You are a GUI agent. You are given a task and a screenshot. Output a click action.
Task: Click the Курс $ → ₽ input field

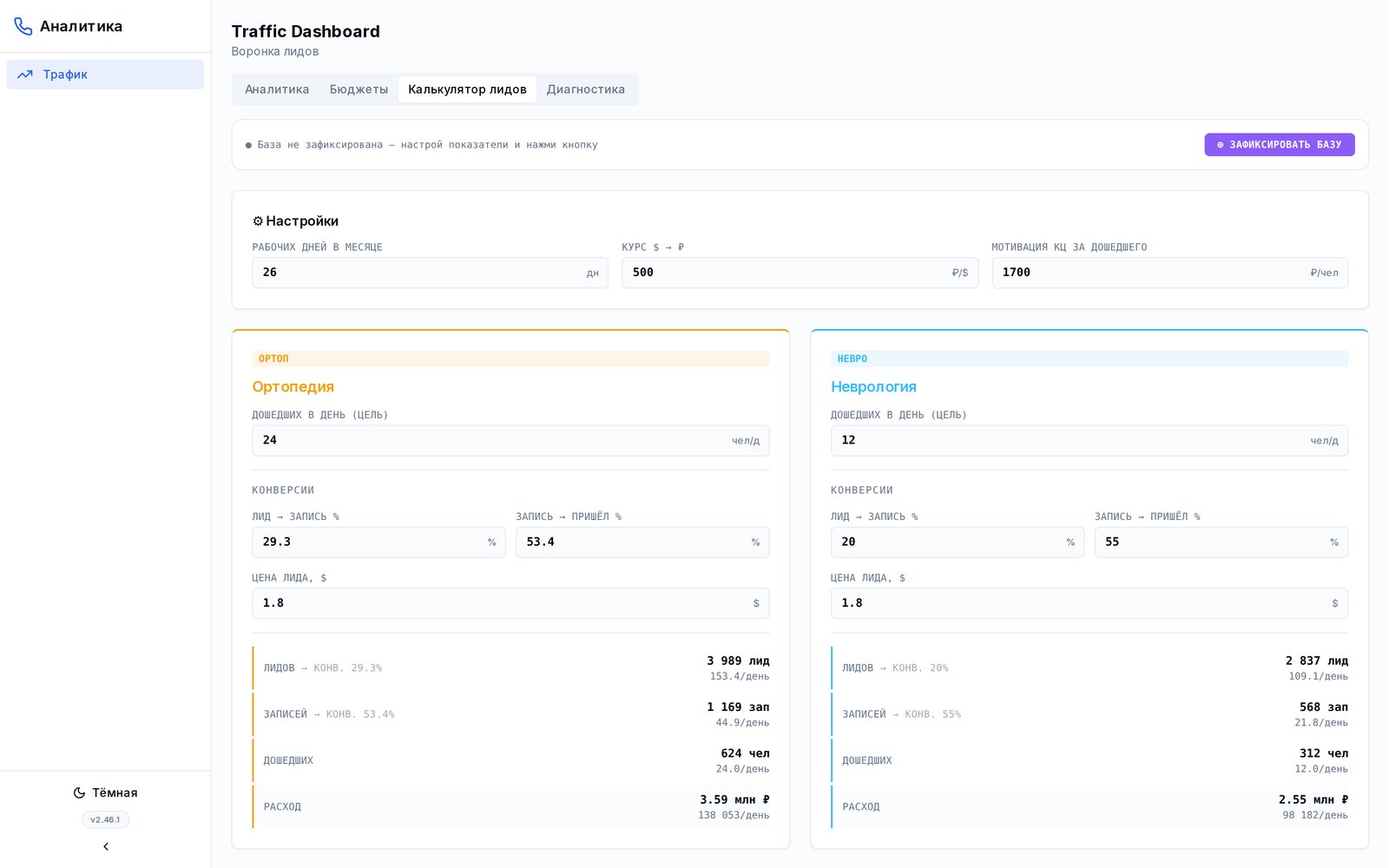tap(800, 273)
